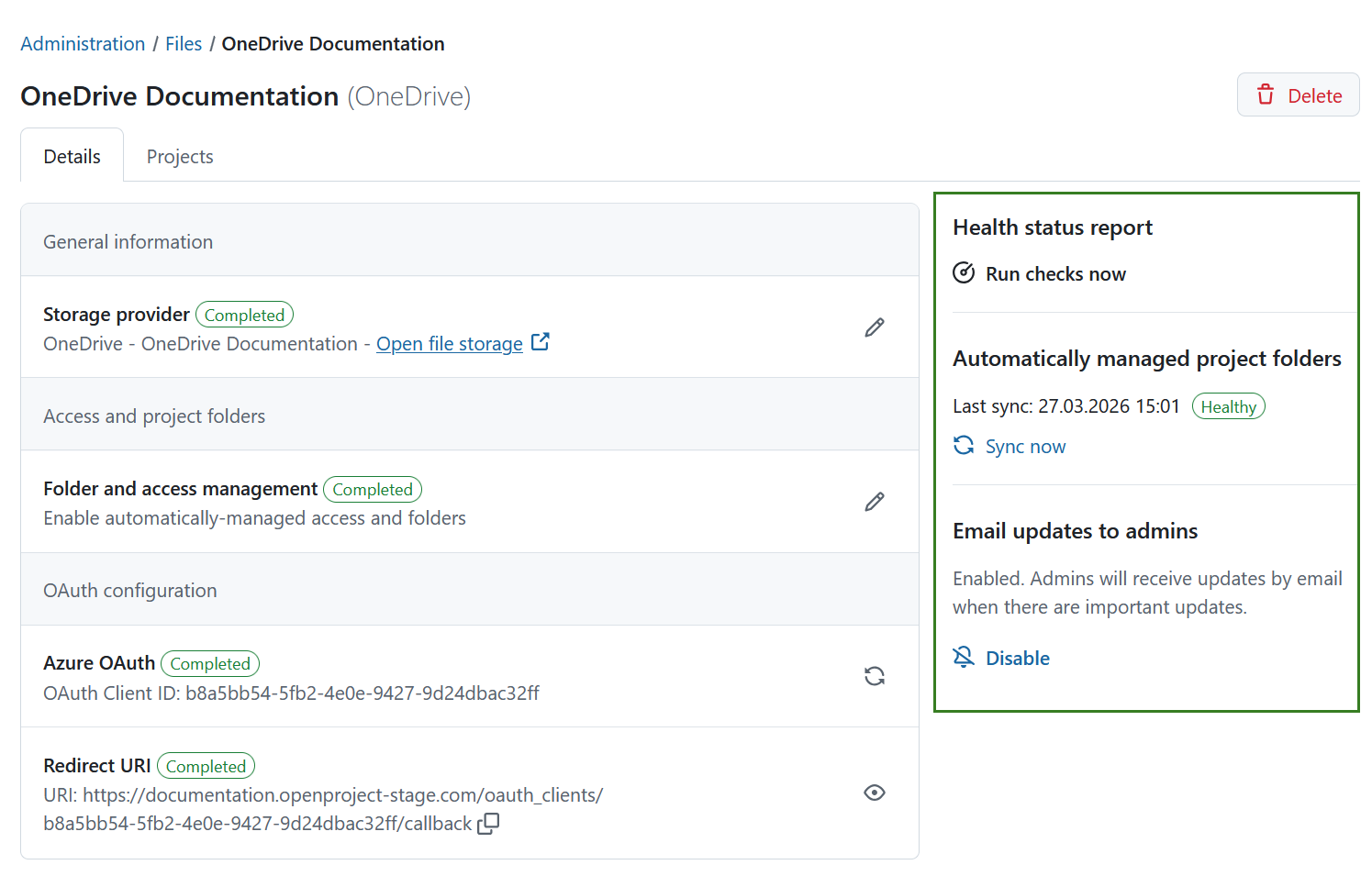Click Run checks now
This screenshot has width=1372, height=887.
[1055, 273]
